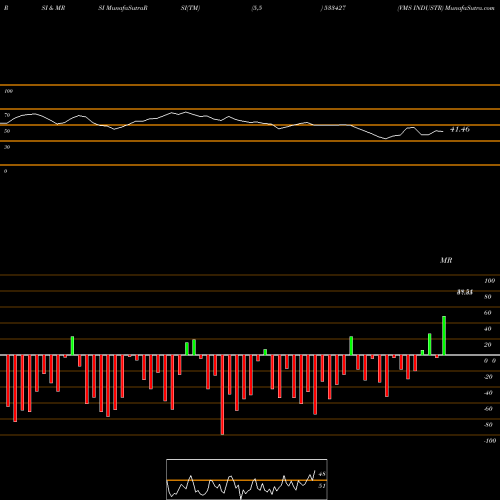This screenshot has width=500, height=500.
Task: Click the MR axis label '-40'
Action: click(x=488, y=393)
